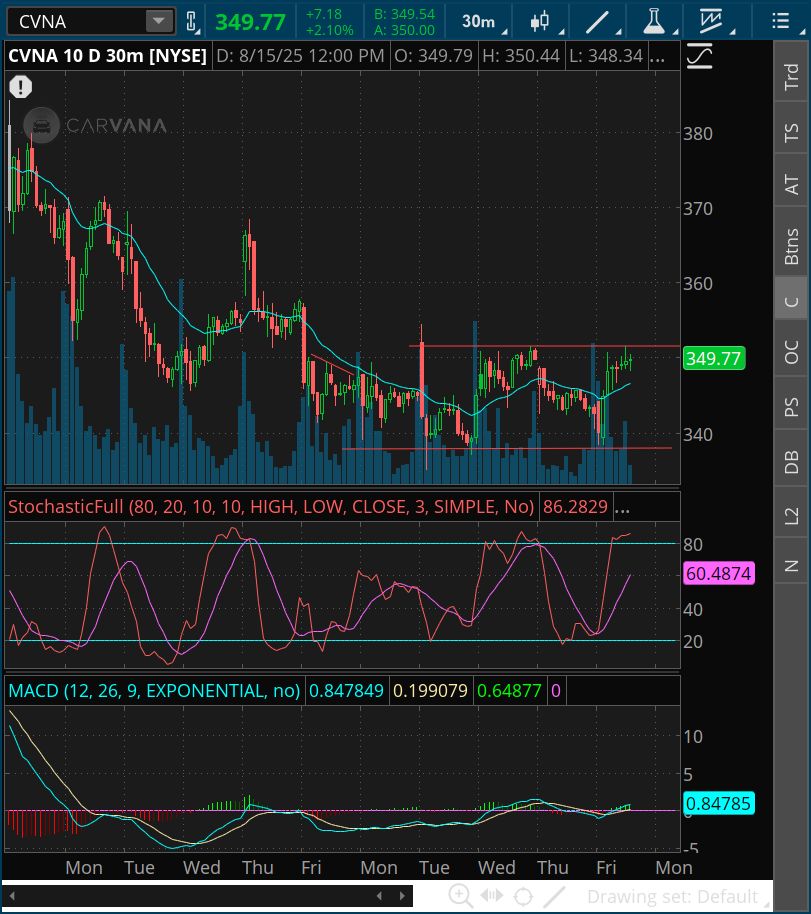This screenshot has height=914, width=811.
Task: Open the drawing tools line icon
Action: point(598,21)
